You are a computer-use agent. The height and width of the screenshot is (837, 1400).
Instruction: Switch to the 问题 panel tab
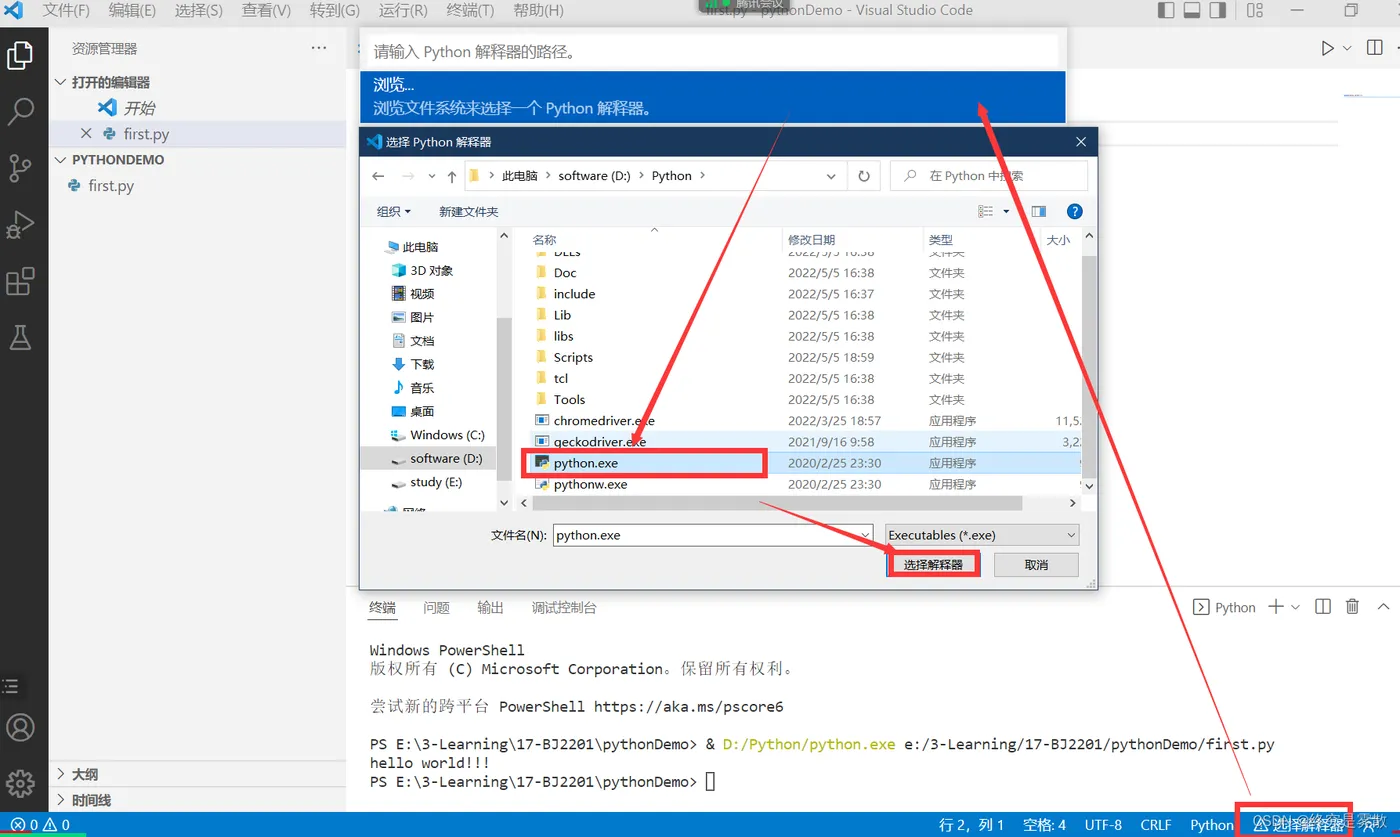[436, 607]
